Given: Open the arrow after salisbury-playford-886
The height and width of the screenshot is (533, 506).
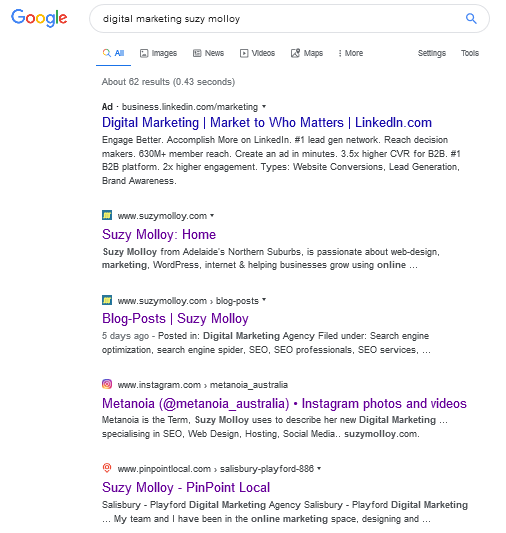Looking at the screenshot, I should (319, 468).
